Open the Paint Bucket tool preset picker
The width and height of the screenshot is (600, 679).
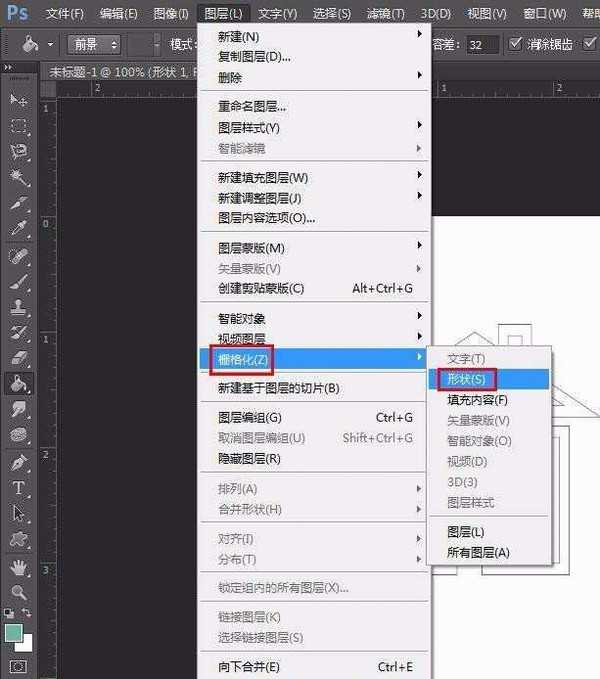[x=38, y=45]
